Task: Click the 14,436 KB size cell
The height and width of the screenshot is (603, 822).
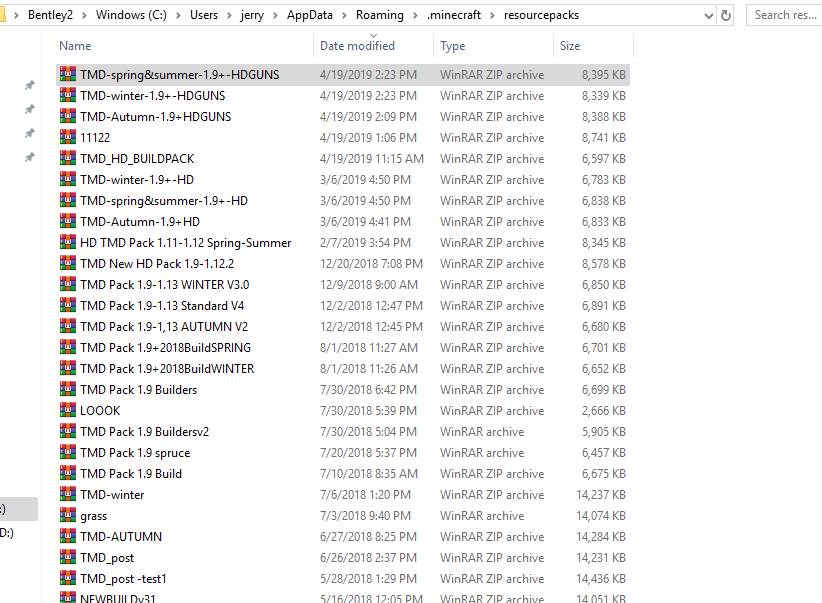Action: click(601, 578)
